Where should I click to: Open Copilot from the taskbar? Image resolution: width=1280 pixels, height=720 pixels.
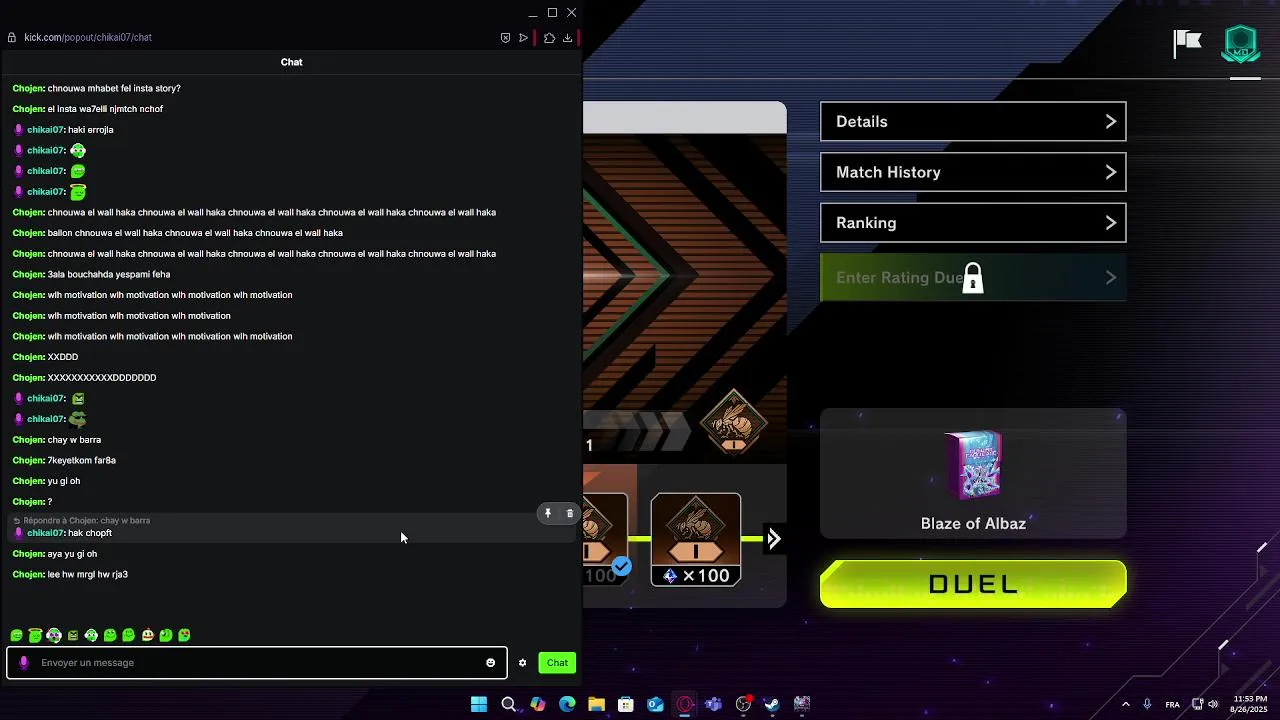tap(538, 704)
